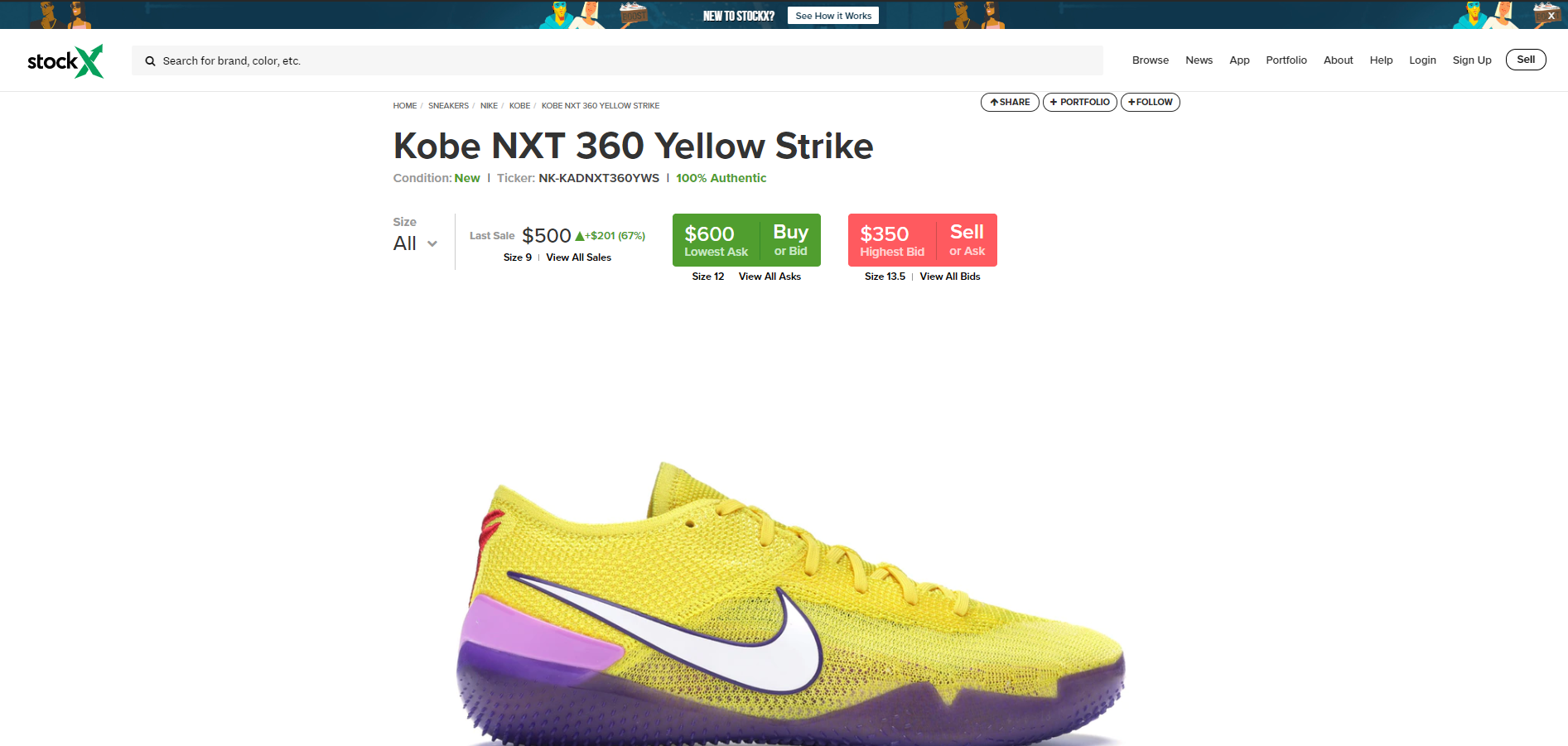Open the News menu item
Viewport: 1568px width, 746px height.
coord(1199,60)
